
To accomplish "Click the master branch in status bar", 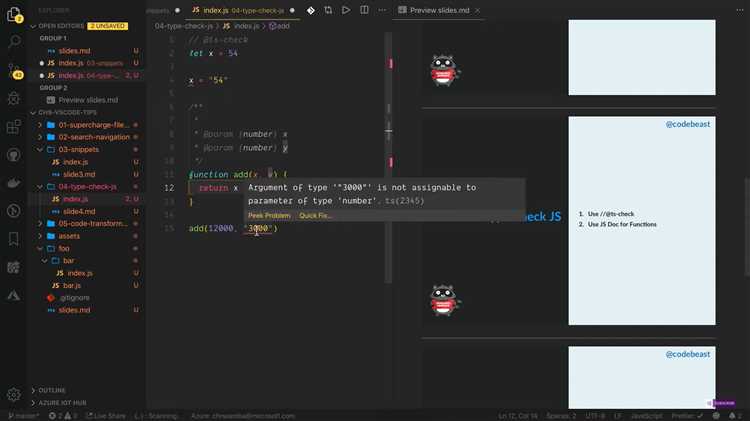I will [x=24, y=416].
